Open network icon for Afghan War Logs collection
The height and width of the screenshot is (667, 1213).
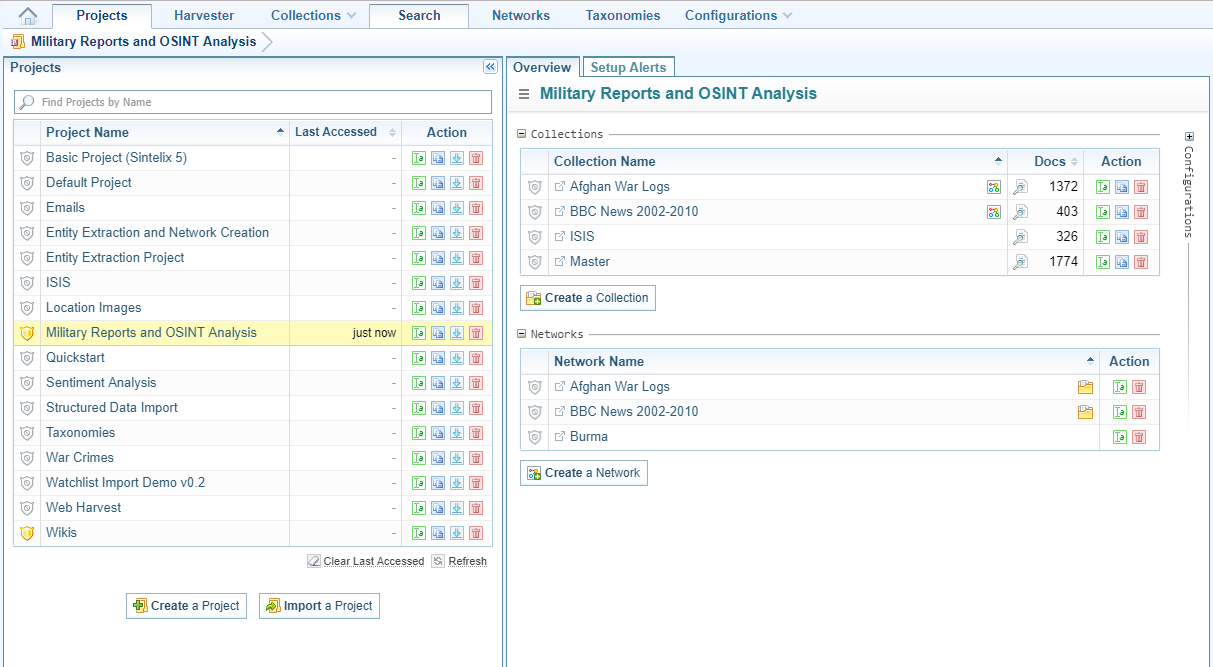[x=993, y=187]
